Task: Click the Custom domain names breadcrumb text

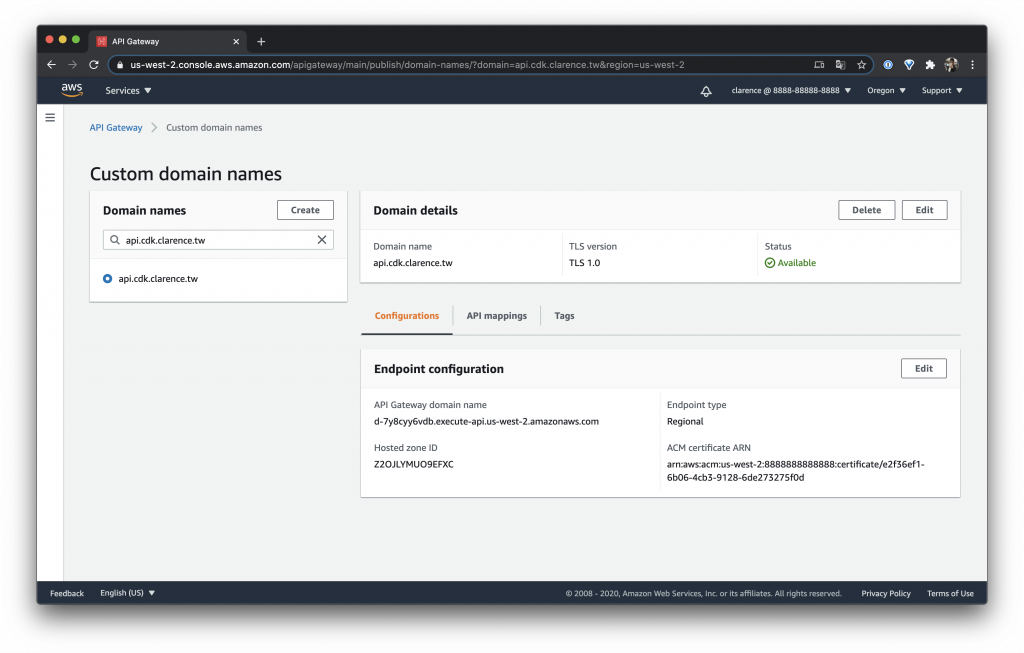Action: (214, 127)
